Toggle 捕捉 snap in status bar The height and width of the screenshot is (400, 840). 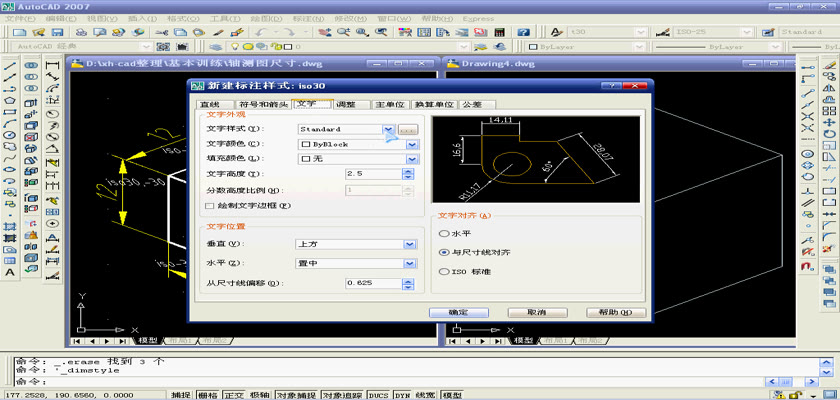(181, 395)
